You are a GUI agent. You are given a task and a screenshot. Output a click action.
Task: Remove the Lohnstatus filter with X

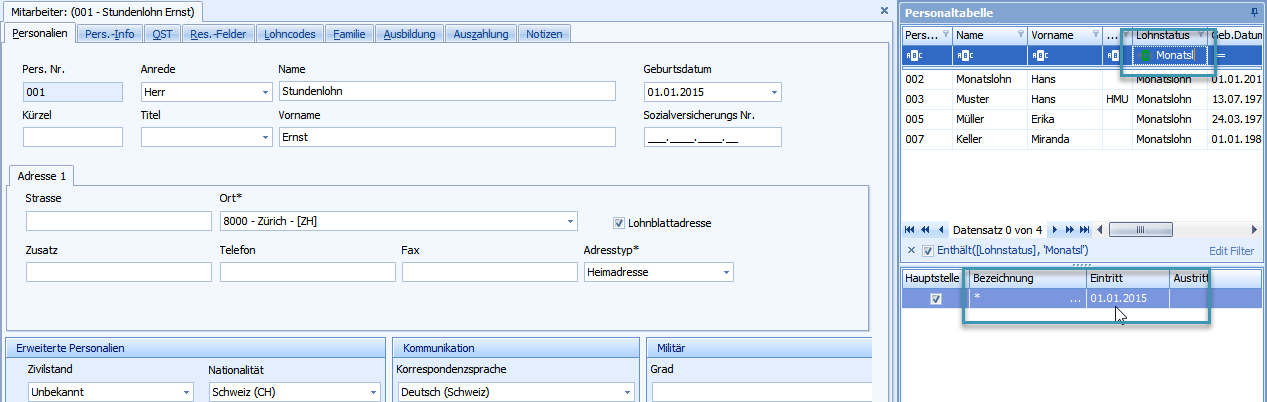(x=910, y=250)
